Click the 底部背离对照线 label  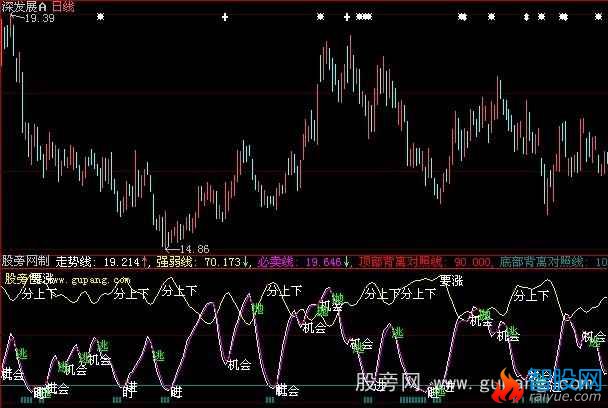click(541, 262)
